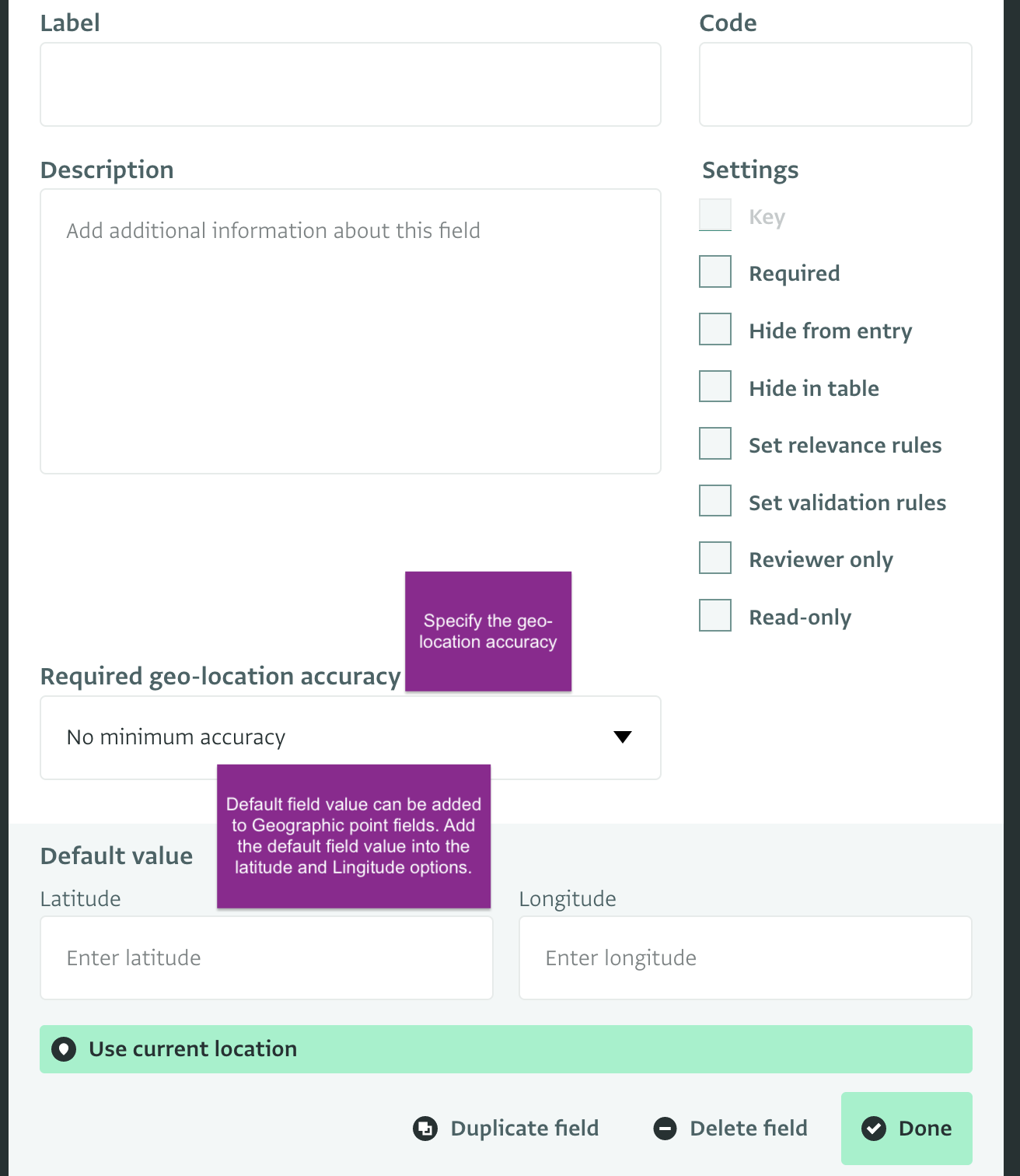Click the Description text area

(x=350, y=331)
